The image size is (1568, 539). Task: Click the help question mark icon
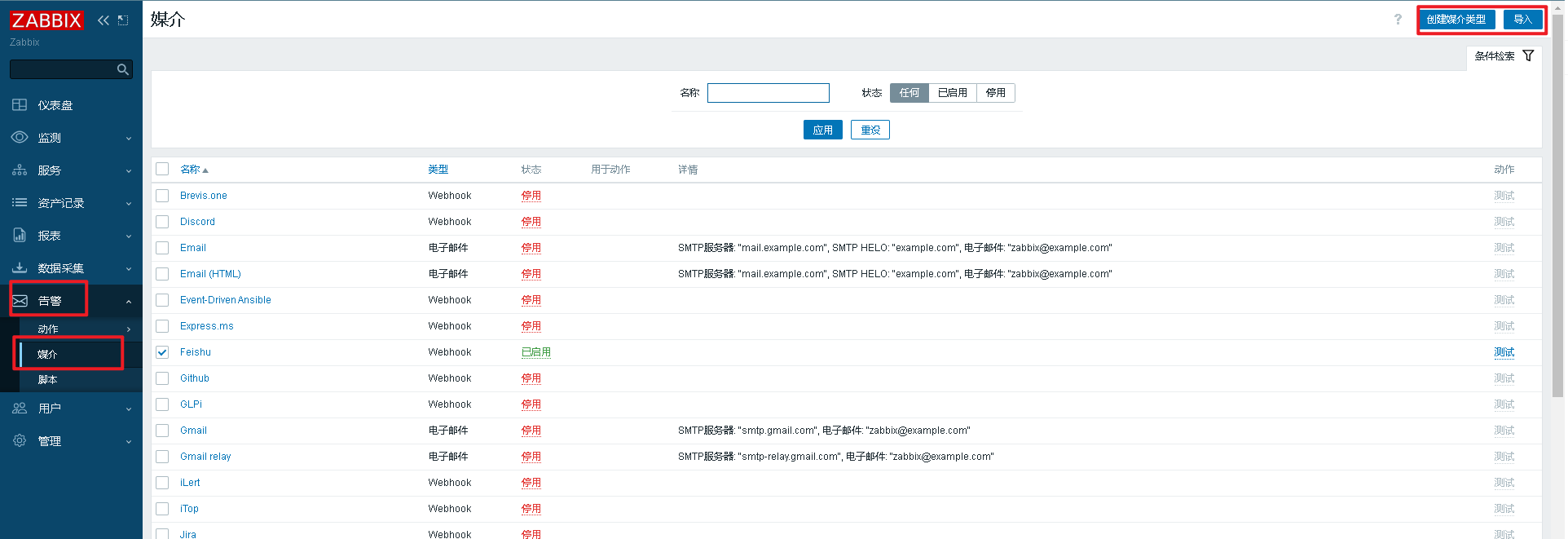click(x=1398, y=20)
